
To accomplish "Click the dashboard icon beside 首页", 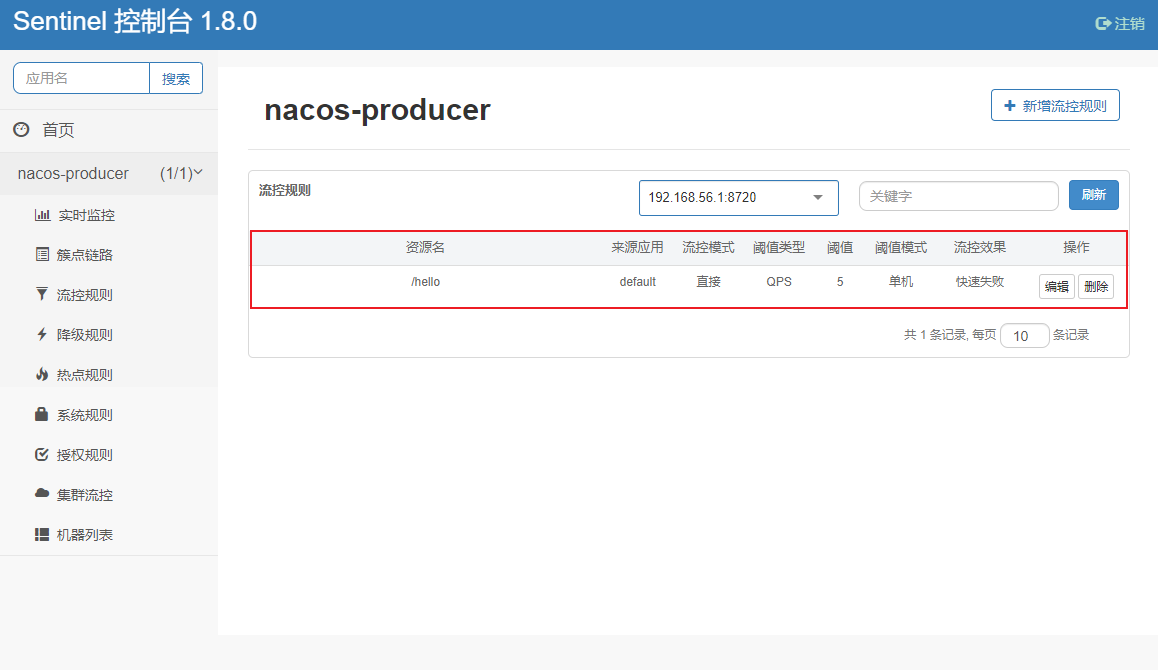I will (21, 130).
